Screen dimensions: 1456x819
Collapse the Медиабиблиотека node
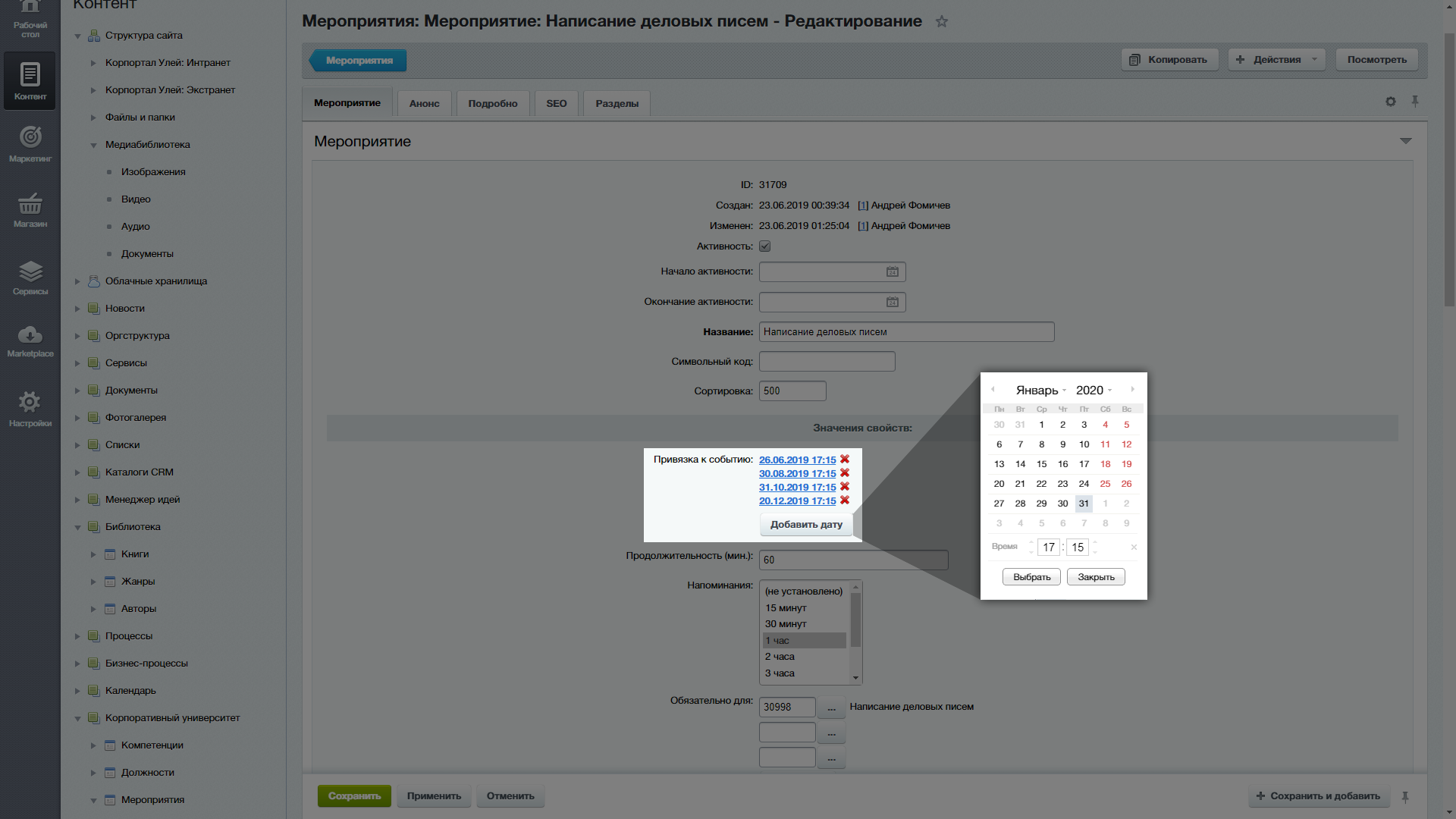[93, 145]
